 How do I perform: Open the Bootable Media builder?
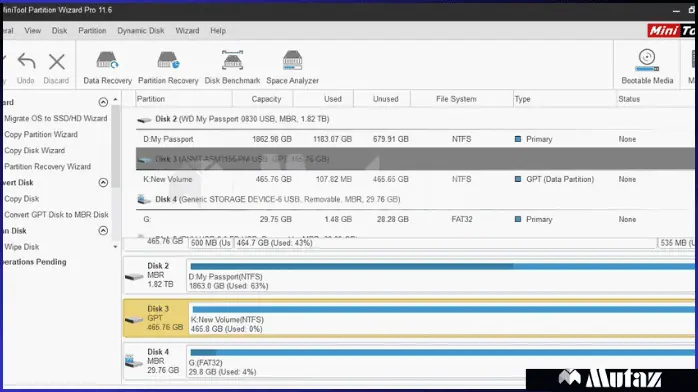tap(647, 66)
